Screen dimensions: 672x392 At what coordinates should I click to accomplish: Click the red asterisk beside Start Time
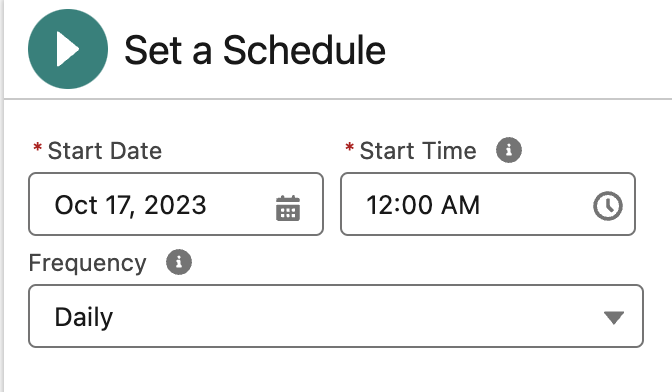[x=350, y=148]
